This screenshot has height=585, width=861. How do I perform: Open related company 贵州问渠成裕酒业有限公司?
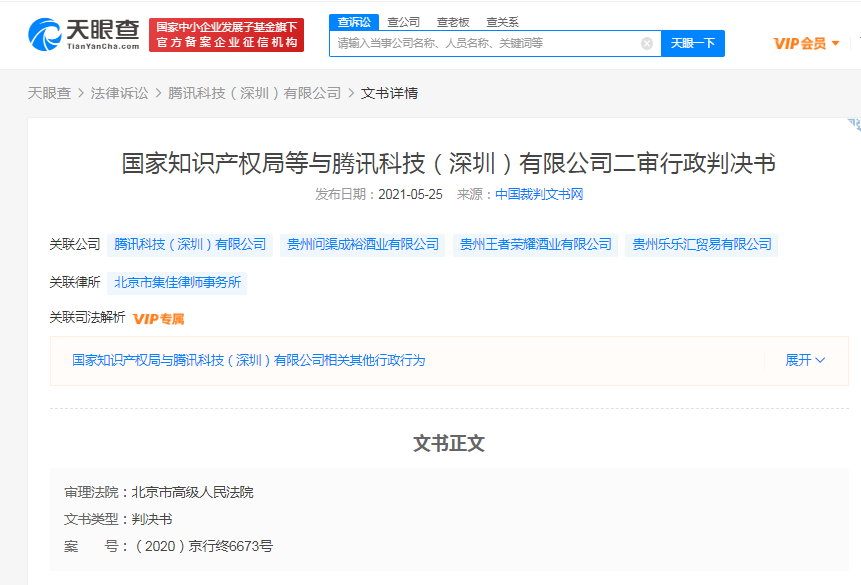pyautogui.click(x=363, y=244)
